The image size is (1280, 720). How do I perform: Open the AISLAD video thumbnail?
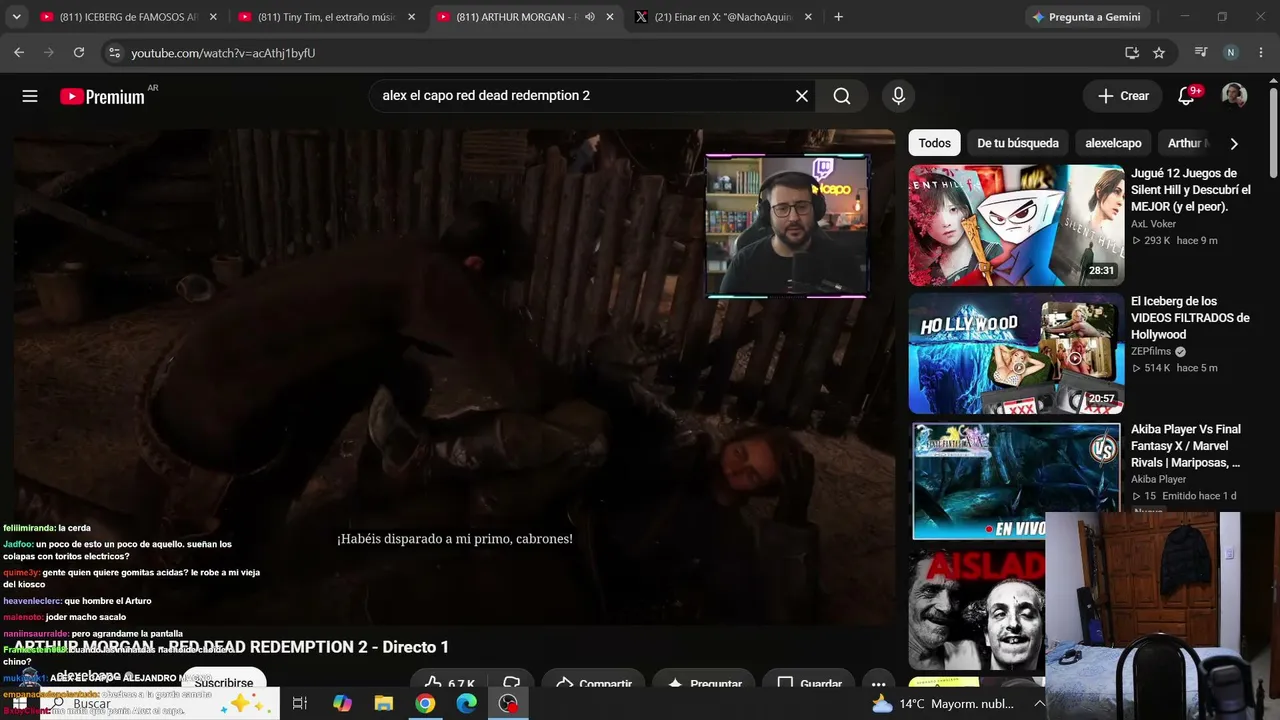point(977,609)
